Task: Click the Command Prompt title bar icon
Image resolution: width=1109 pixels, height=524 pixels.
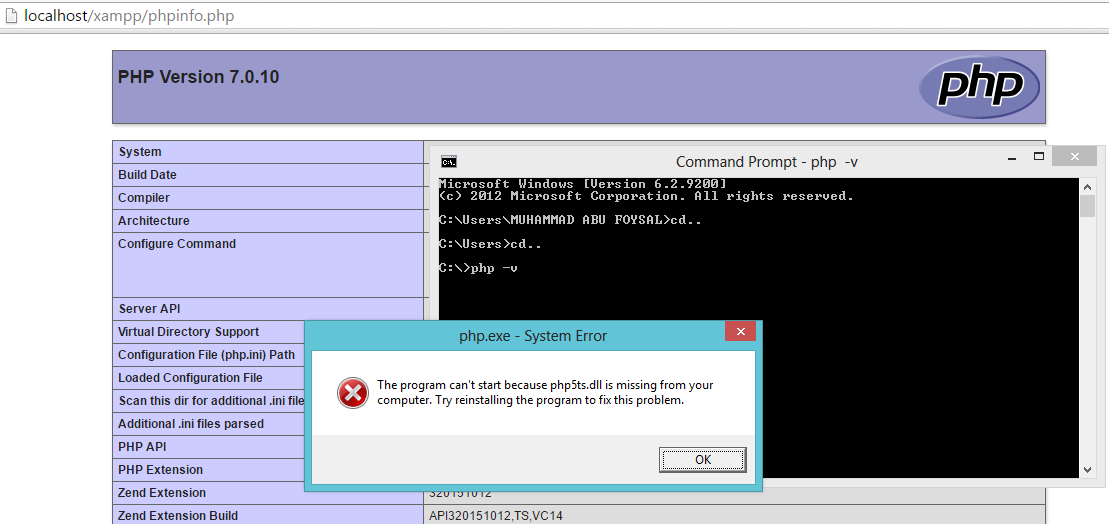Action: [448, 162]
